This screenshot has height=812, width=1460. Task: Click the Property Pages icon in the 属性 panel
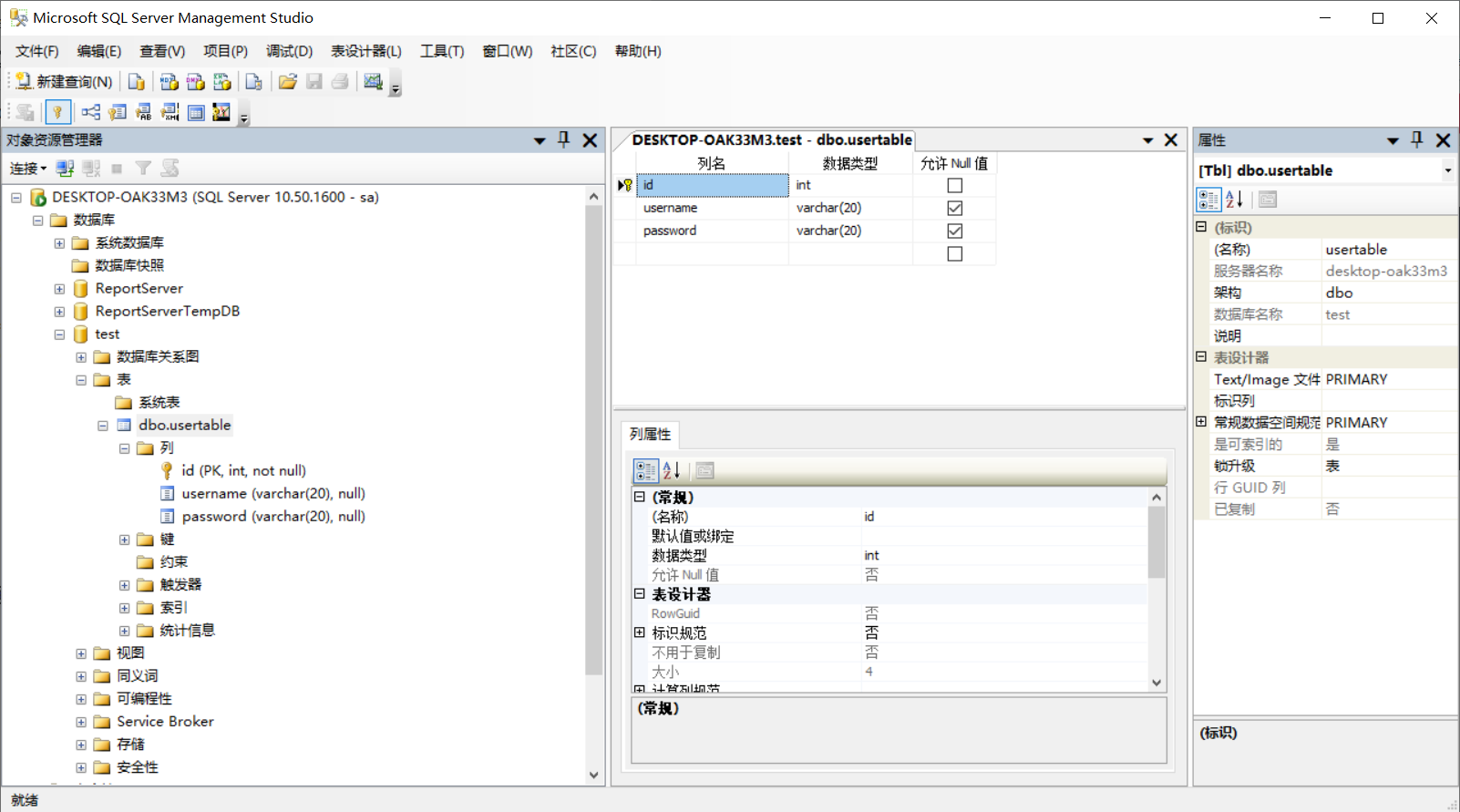[x=1268, y=200]
